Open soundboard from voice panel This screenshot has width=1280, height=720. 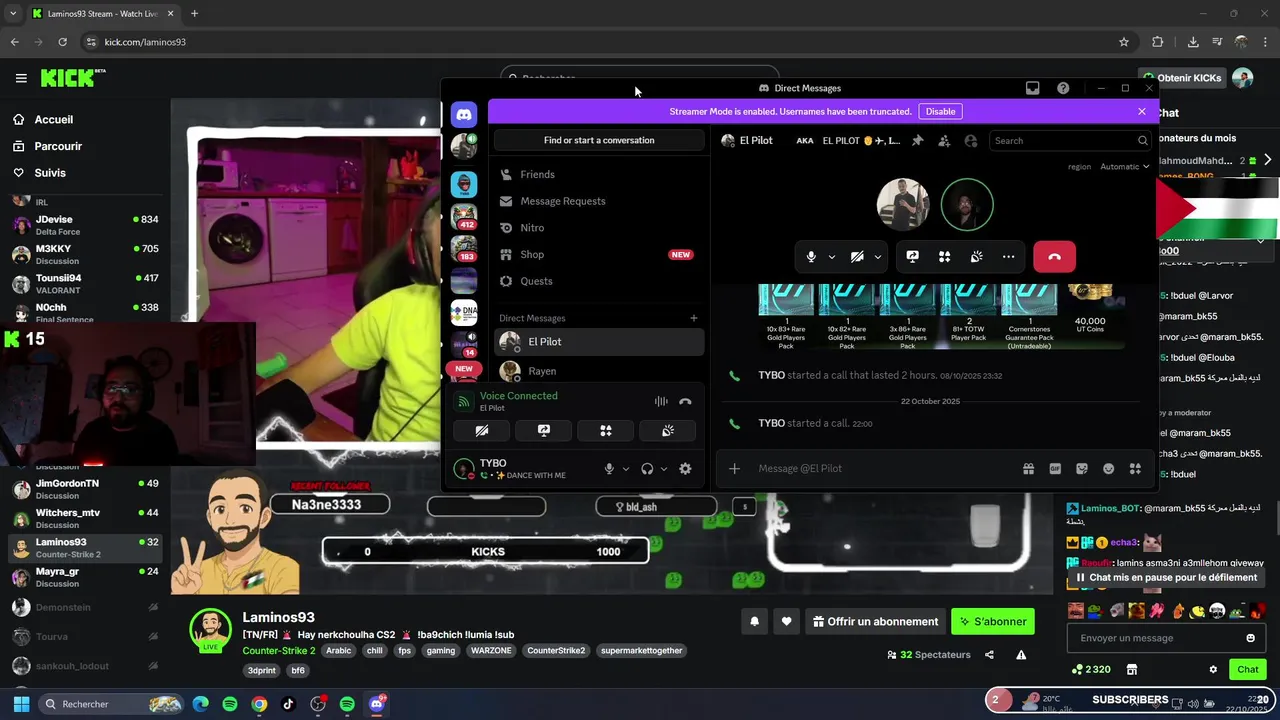pyautogui.click(x=668, y=431)
